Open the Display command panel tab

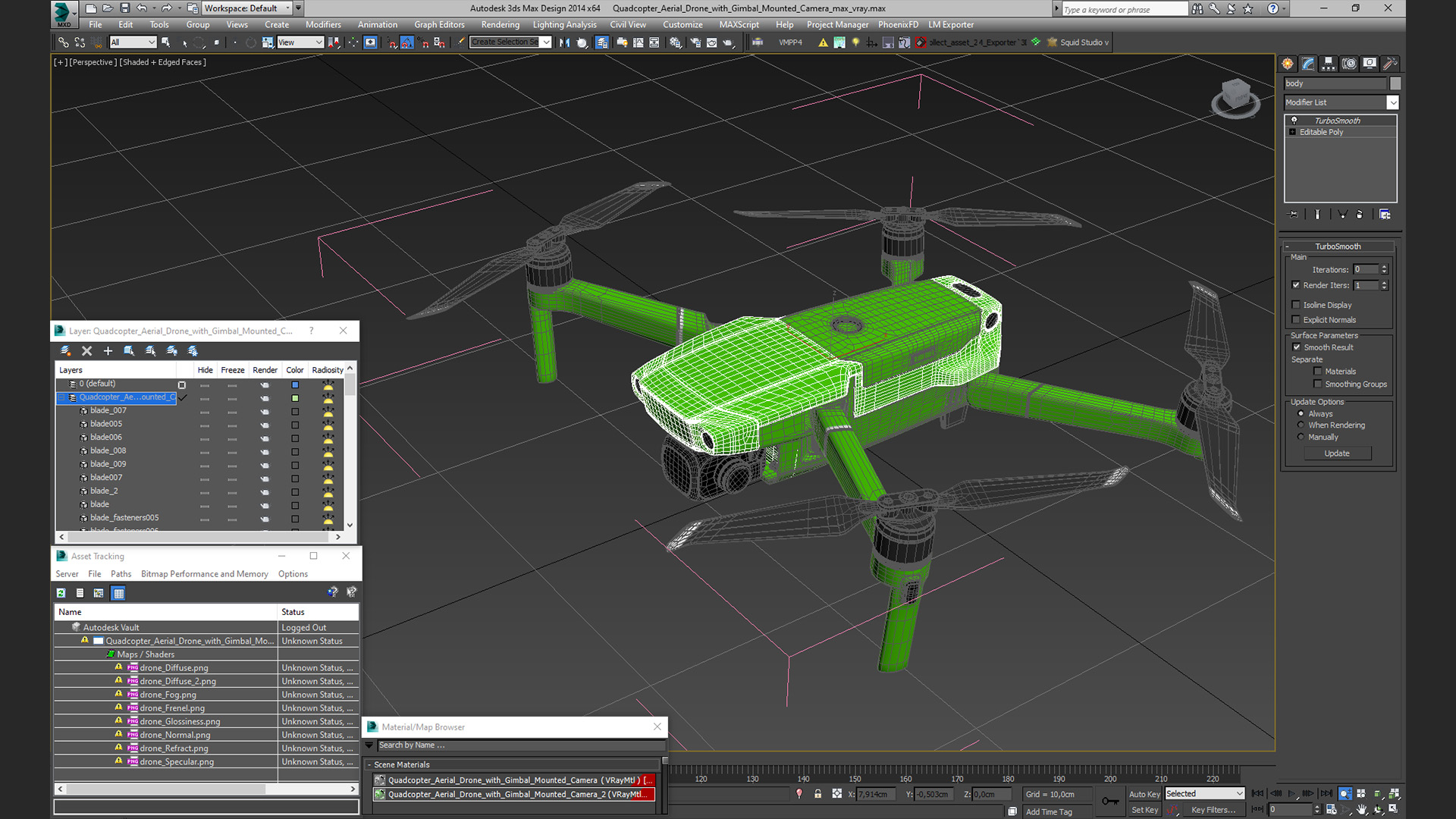[x=1370, y=64]
